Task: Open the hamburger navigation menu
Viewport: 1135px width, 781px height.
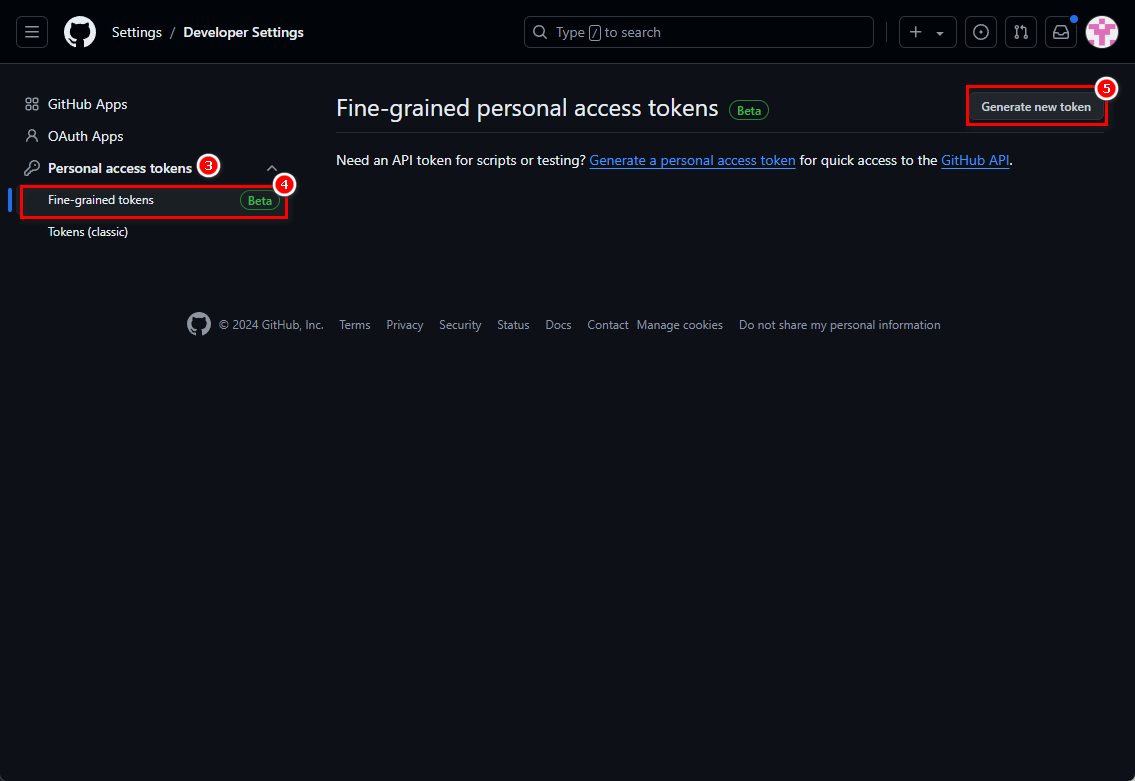Action: click(x=32, y=32)
